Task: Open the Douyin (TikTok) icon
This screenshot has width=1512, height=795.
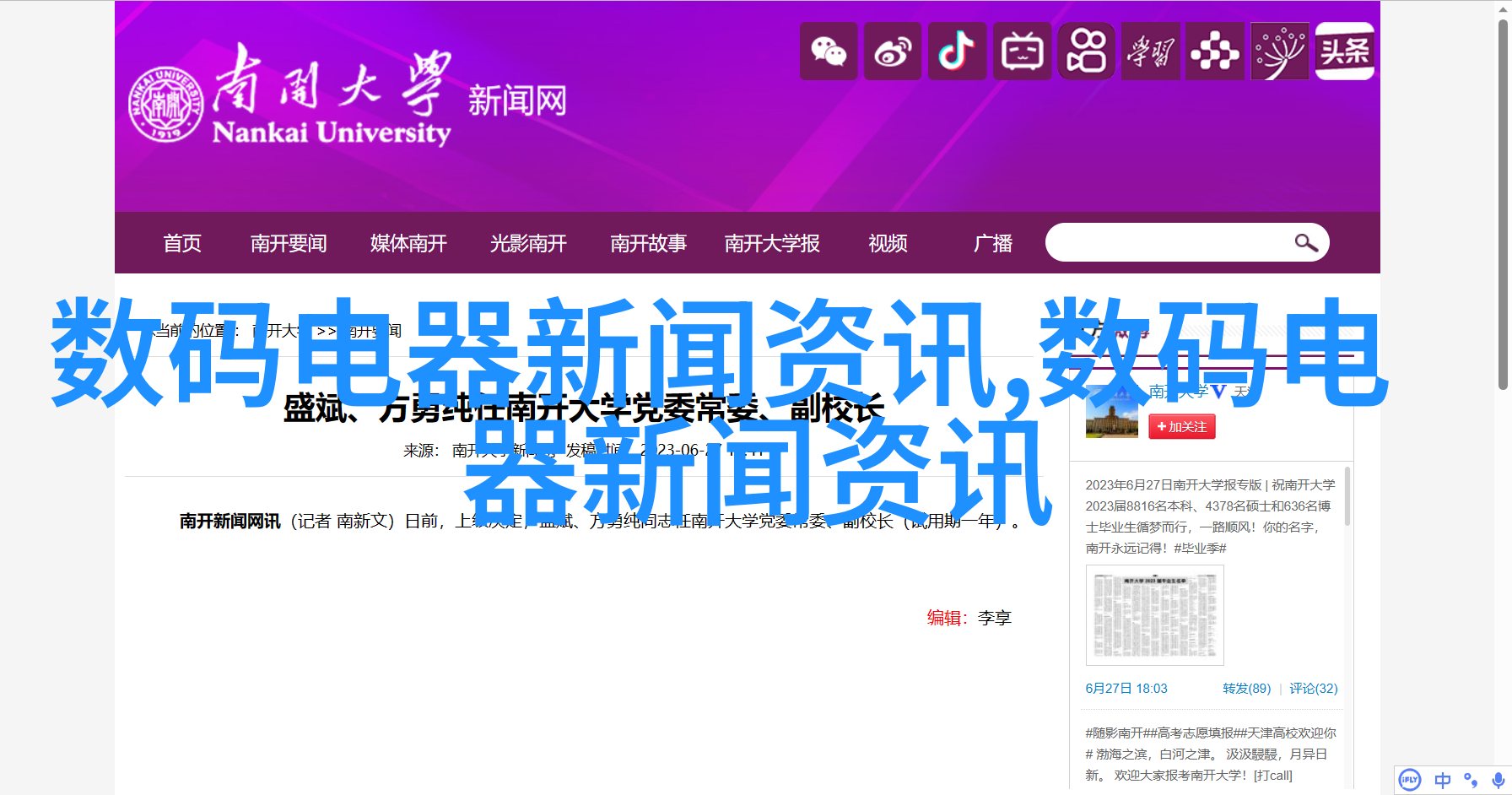Action: pos(957,51)
